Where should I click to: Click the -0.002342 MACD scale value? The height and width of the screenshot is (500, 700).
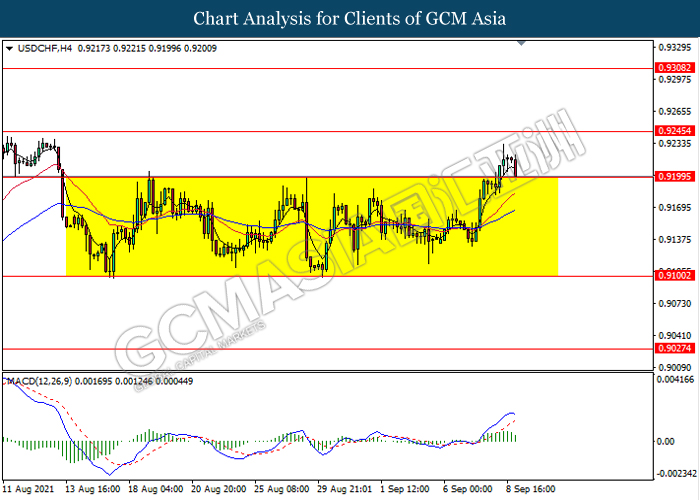click(675, 474)
